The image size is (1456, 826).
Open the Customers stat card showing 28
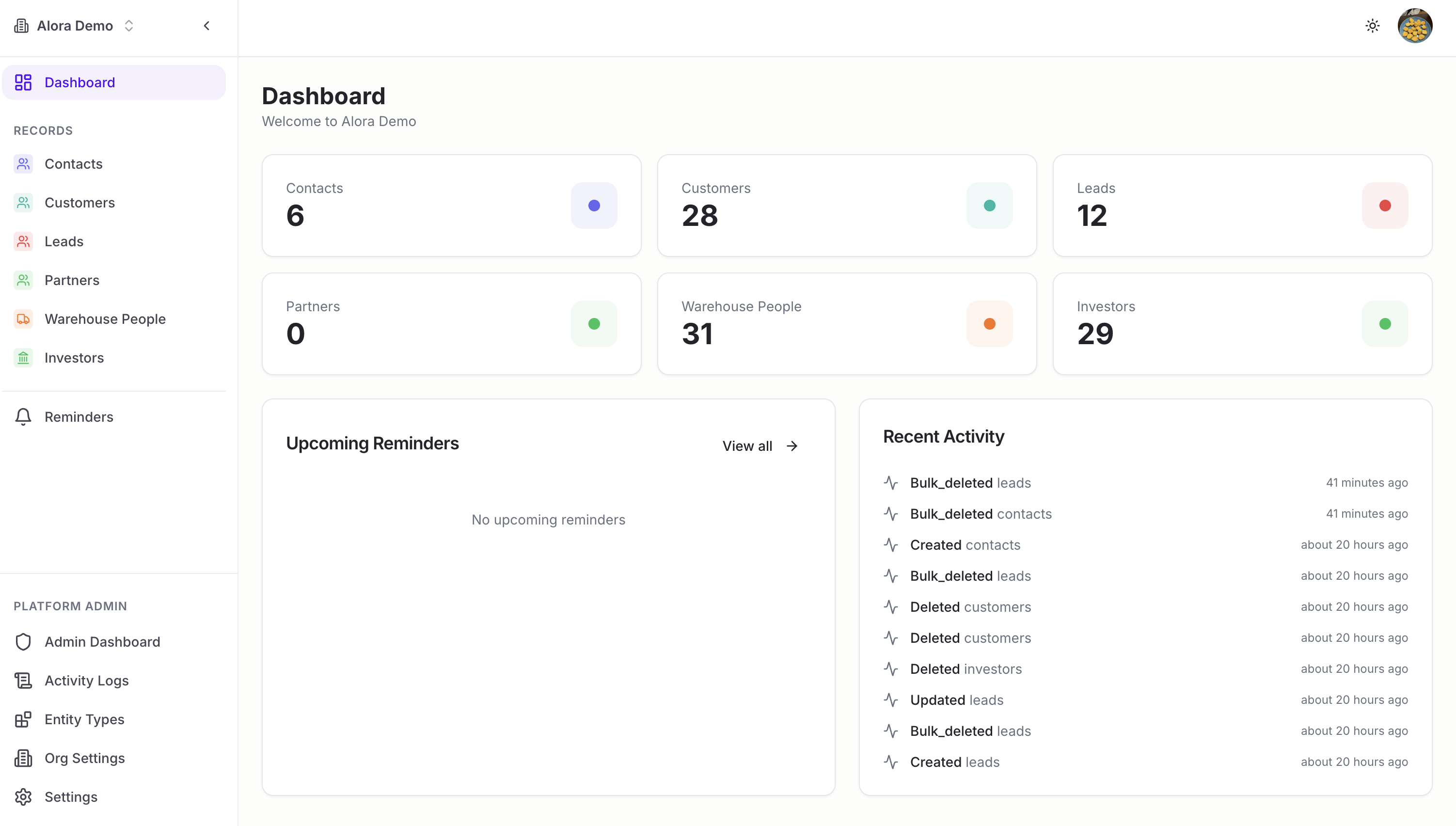coord(846,206)
